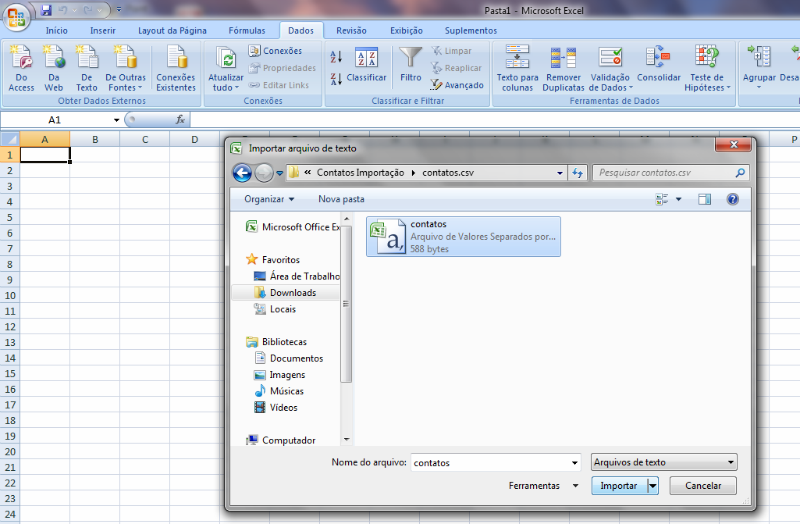Open Área de Trabalho in sidebar
Image resolution: width=800 pixels, height=524 pixels.
297,276
